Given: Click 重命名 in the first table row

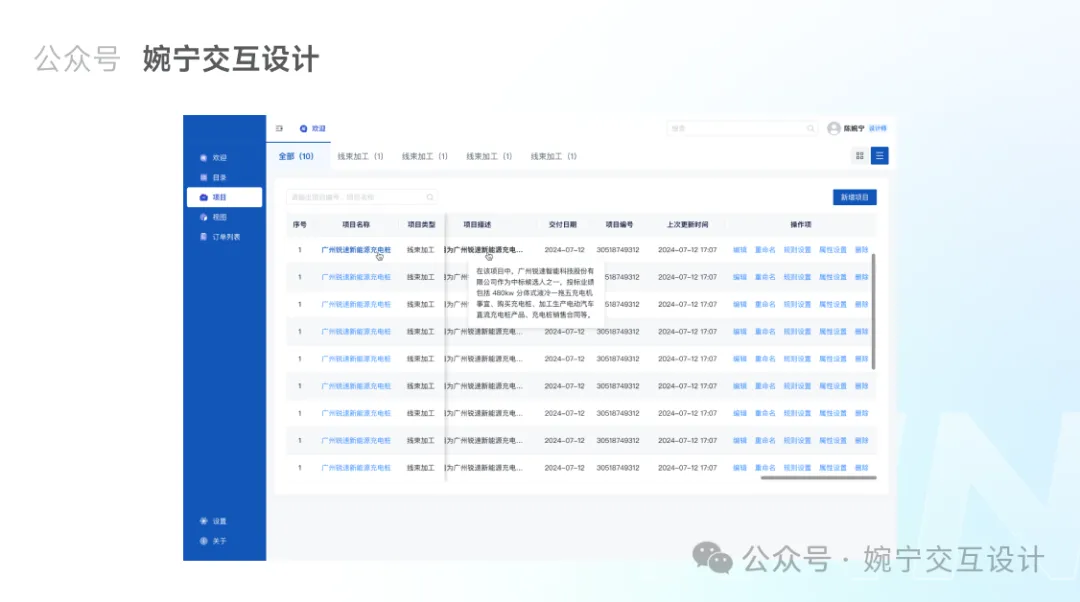Looking at the screenshot, I should pyautogui.click(x=765, y=250).
